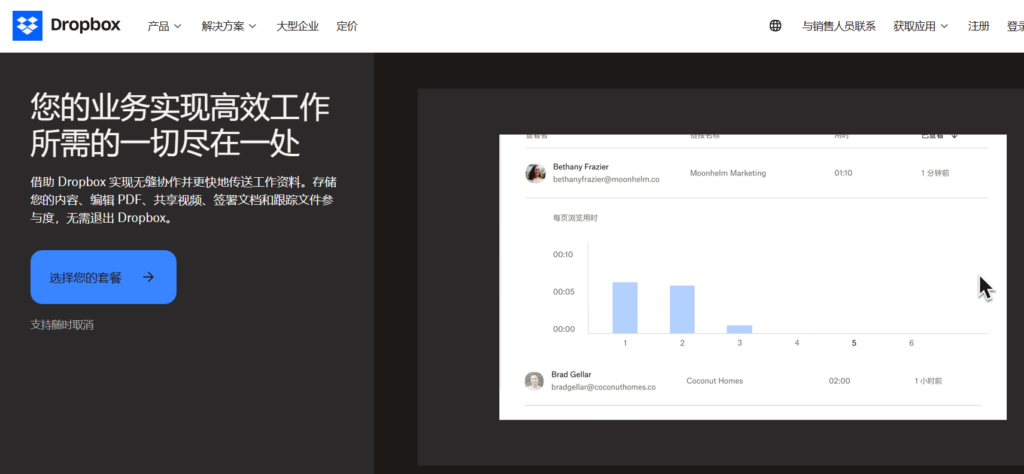This screenshot has height=474, width=1024.
Task: Click Brad Gellar's avatar photo
Action: (x=534, y=381)
